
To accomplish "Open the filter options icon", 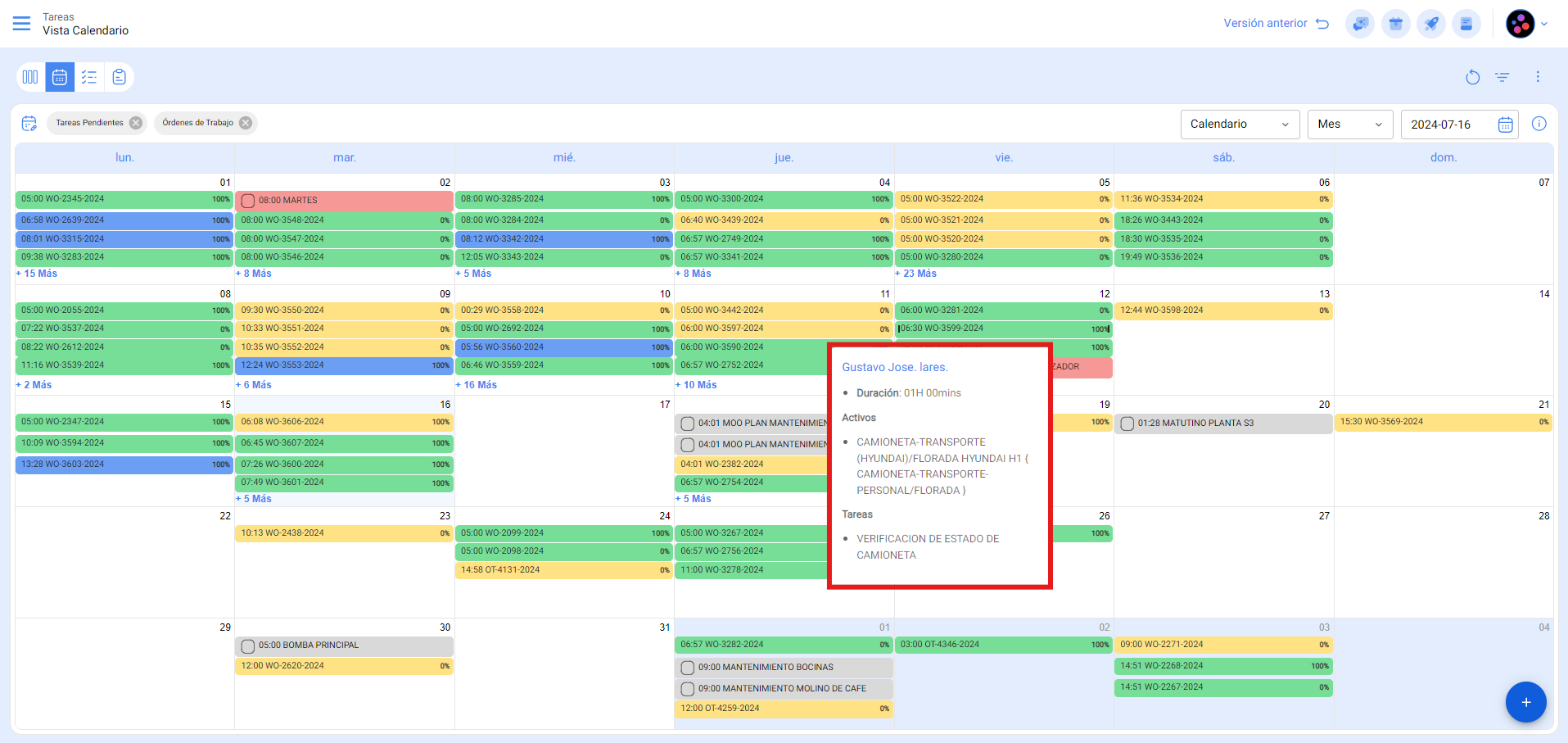I will 1502,77.
